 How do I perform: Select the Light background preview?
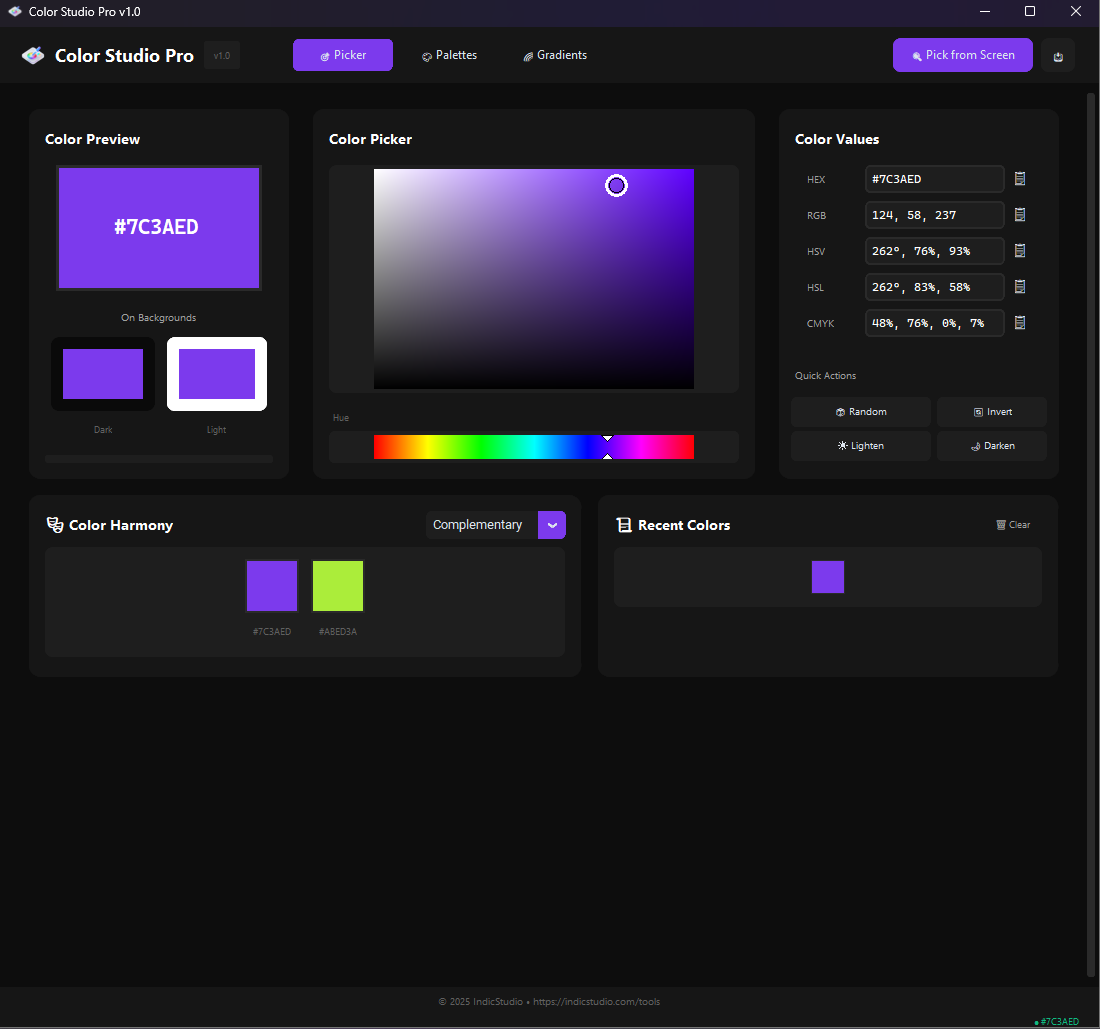pyautogui.click(x=216, y=373)
